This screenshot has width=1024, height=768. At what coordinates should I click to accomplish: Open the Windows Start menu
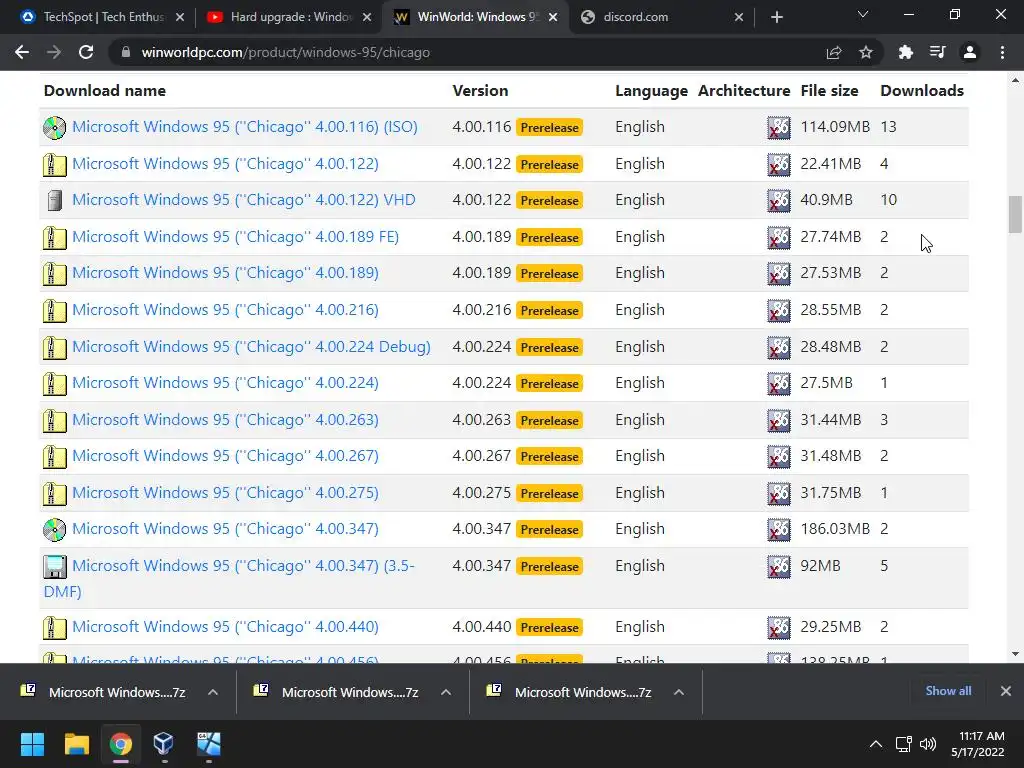[32, 744]
